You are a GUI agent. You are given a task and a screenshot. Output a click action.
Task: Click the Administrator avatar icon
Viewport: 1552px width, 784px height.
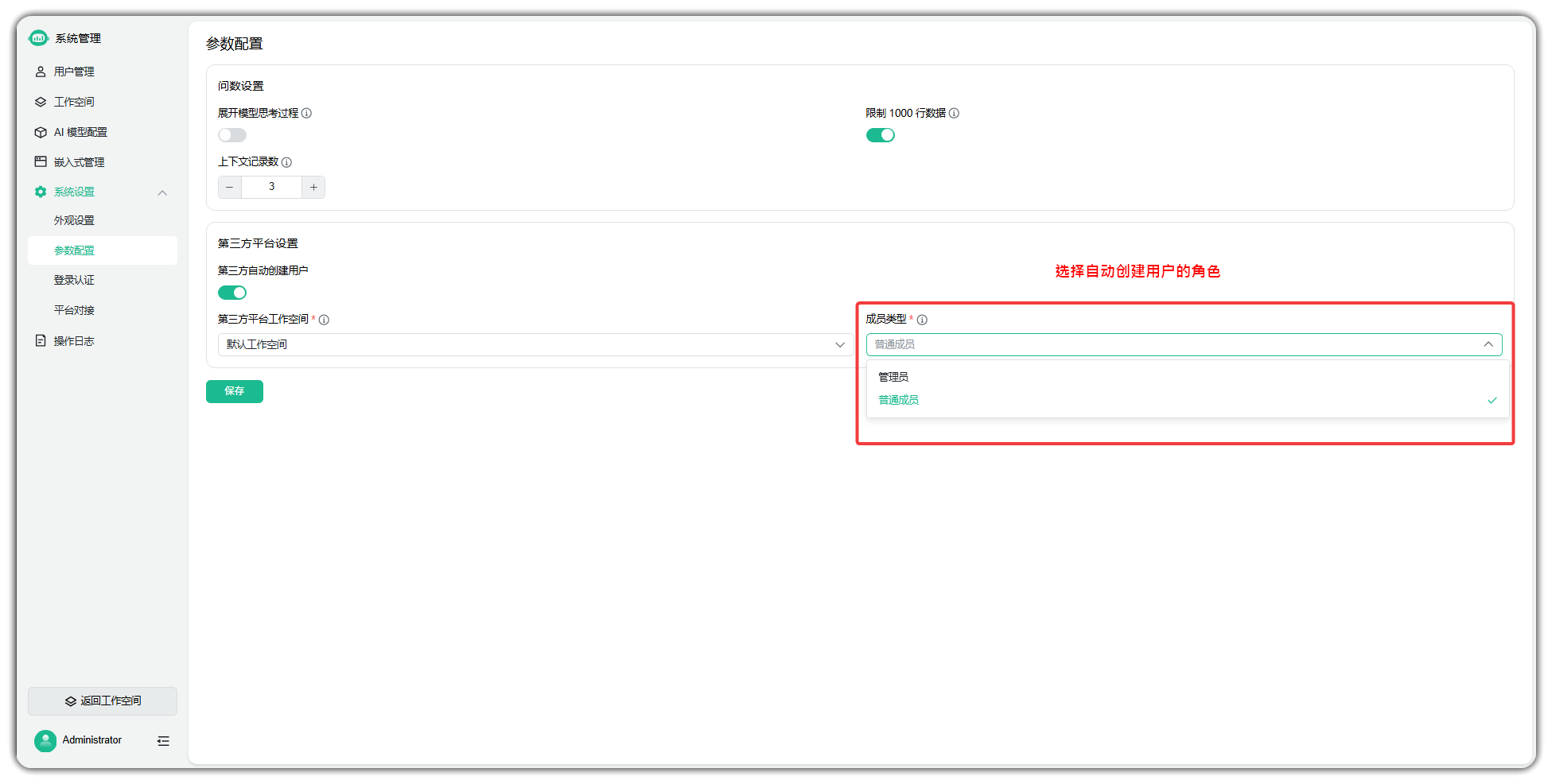coord(45,741)
